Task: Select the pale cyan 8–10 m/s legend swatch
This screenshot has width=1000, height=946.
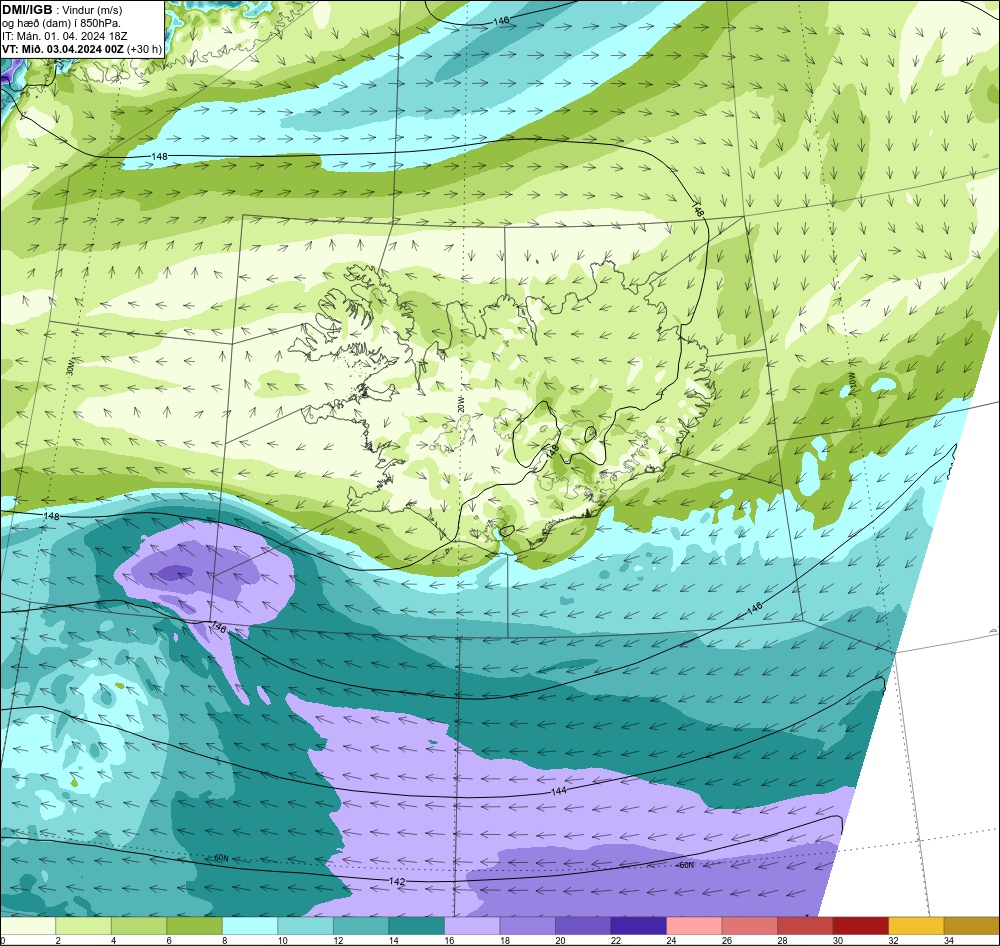Action: click(x=250, y=926)
